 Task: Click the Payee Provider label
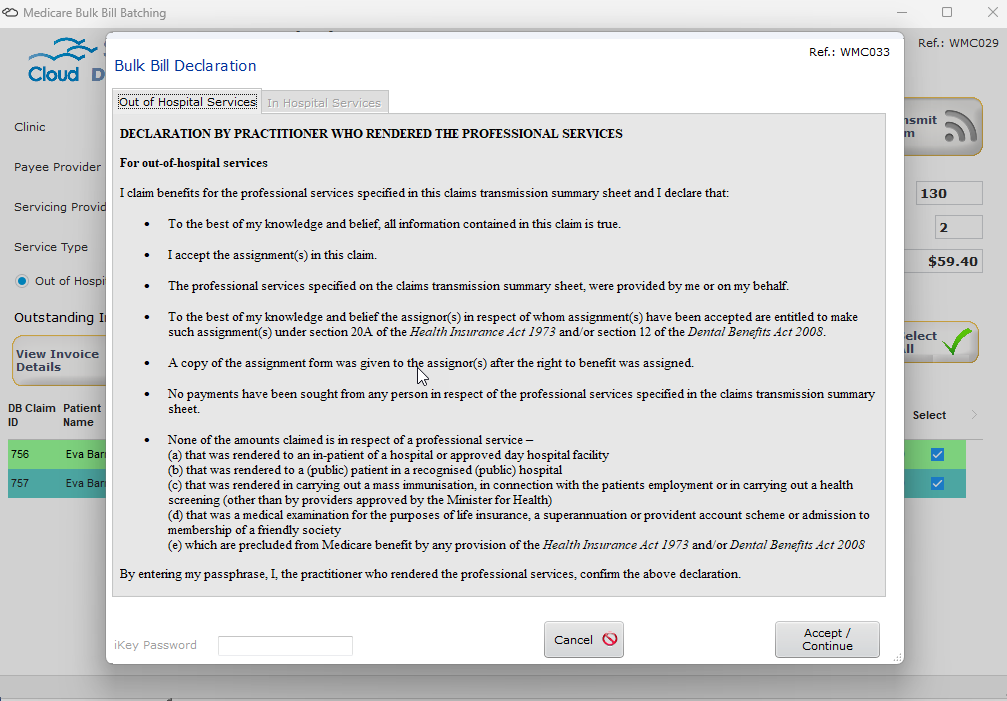pos(57,167)
